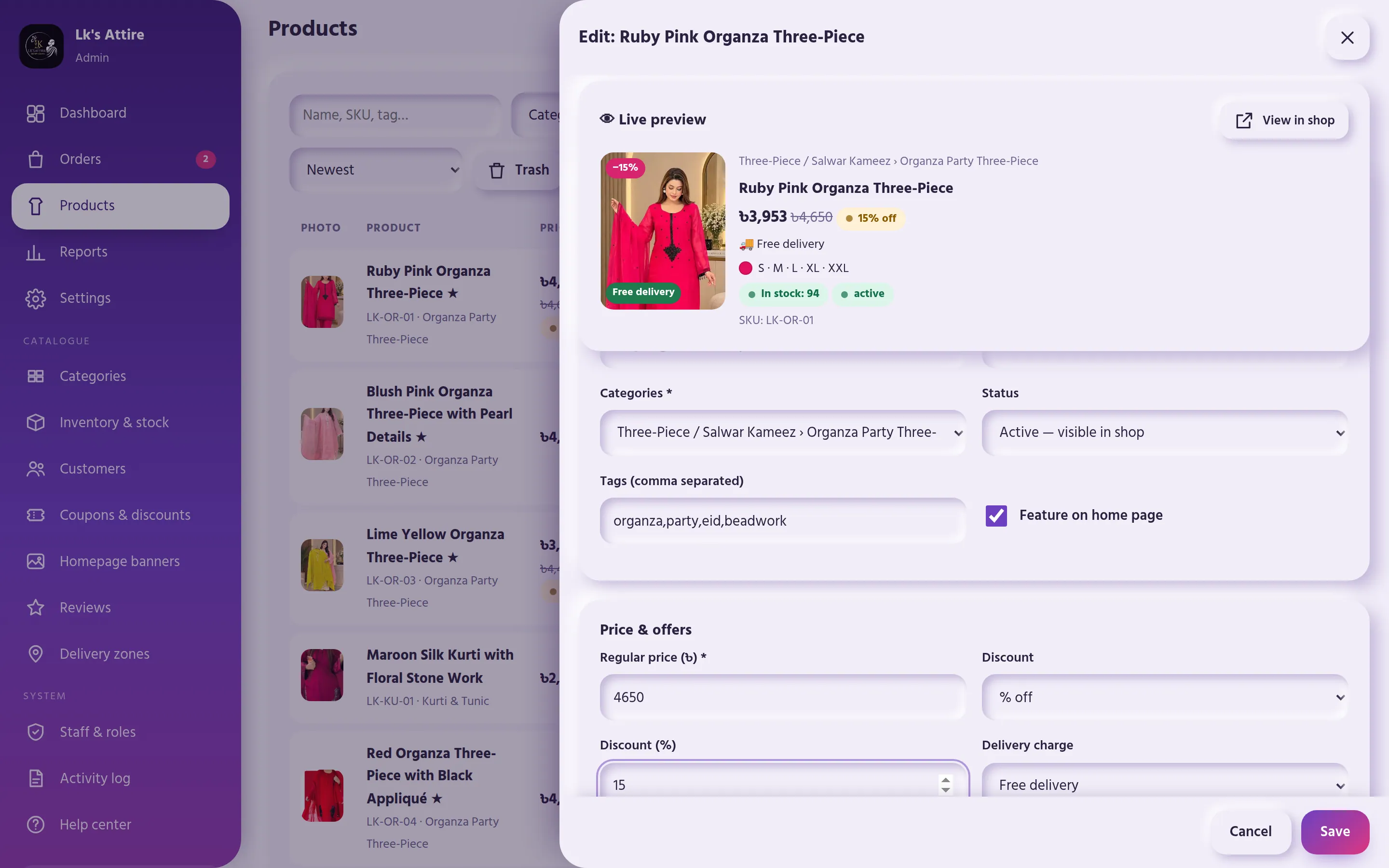Click the Blush Pink Organza thumbnail
This screenshot has height=868, width=1389.
pyautogui.click(x=322, y=434)
